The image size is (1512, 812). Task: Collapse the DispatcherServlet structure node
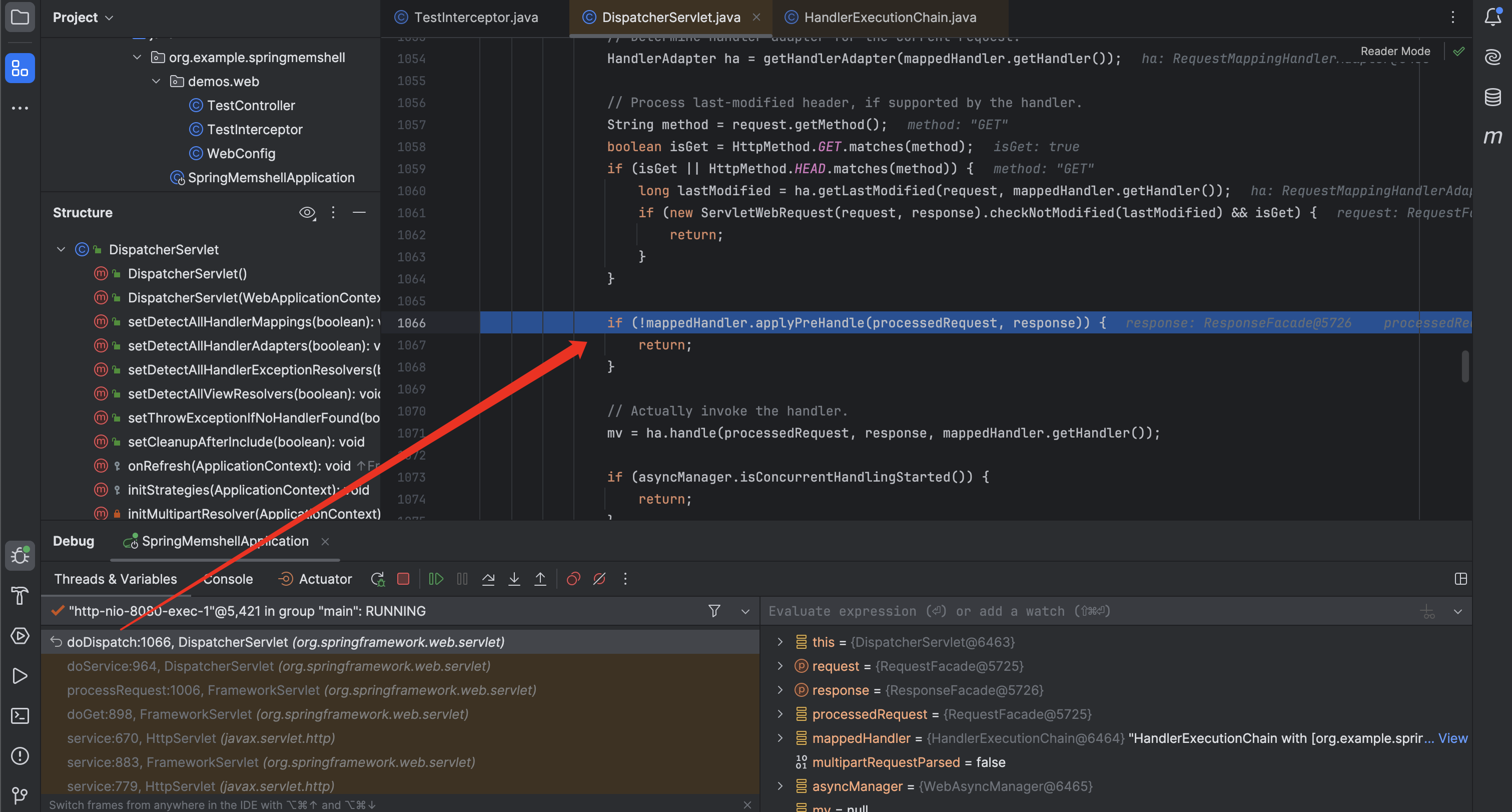click(x=61, y=249)
